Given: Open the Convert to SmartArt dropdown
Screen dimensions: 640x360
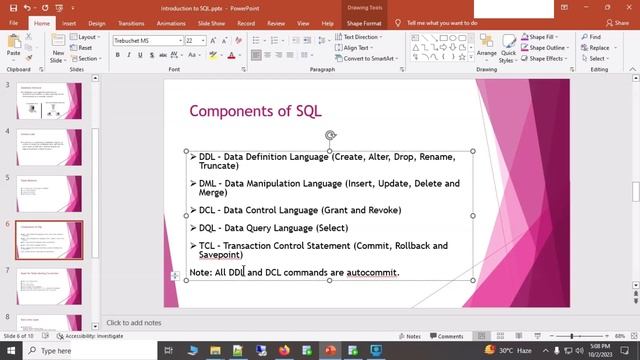Looking at the screenshot, I should click(367, 58).
